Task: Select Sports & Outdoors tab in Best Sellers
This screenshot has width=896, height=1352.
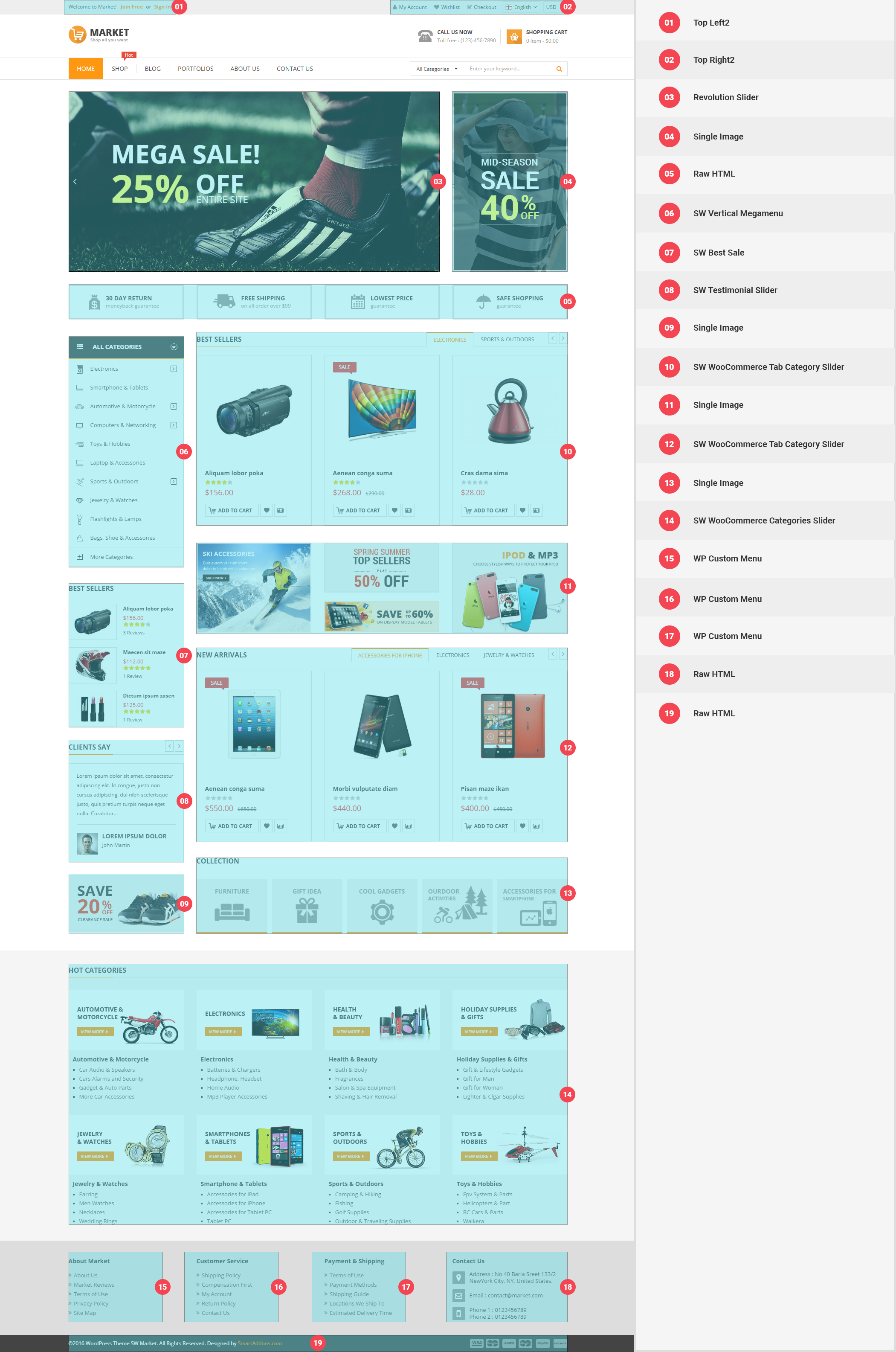Action: click(507, 340)
